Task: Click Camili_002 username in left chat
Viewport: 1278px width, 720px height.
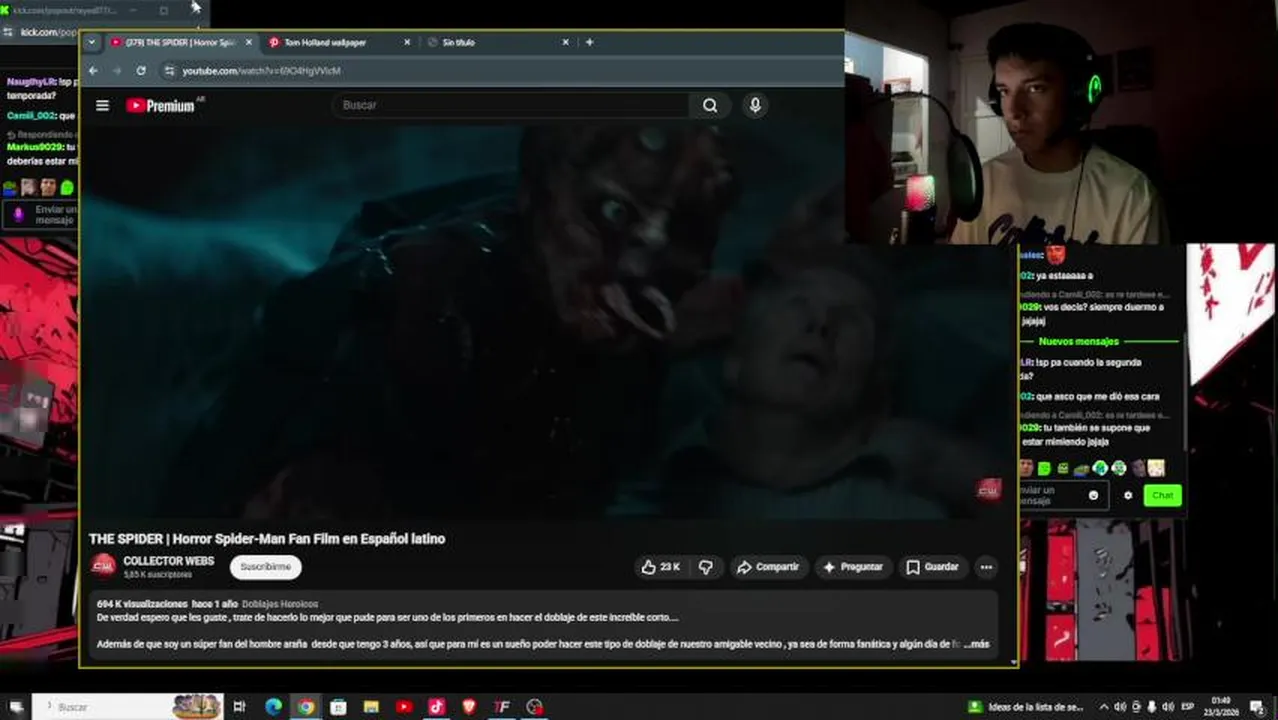Action: [x=31, y=116]
